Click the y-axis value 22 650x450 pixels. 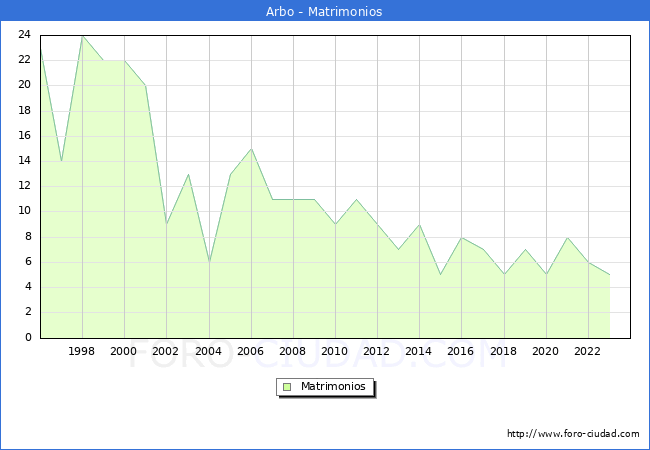25,60
